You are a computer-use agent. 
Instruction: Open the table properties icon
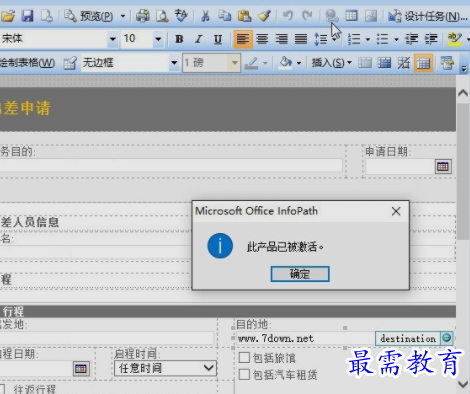coord(447,62)
